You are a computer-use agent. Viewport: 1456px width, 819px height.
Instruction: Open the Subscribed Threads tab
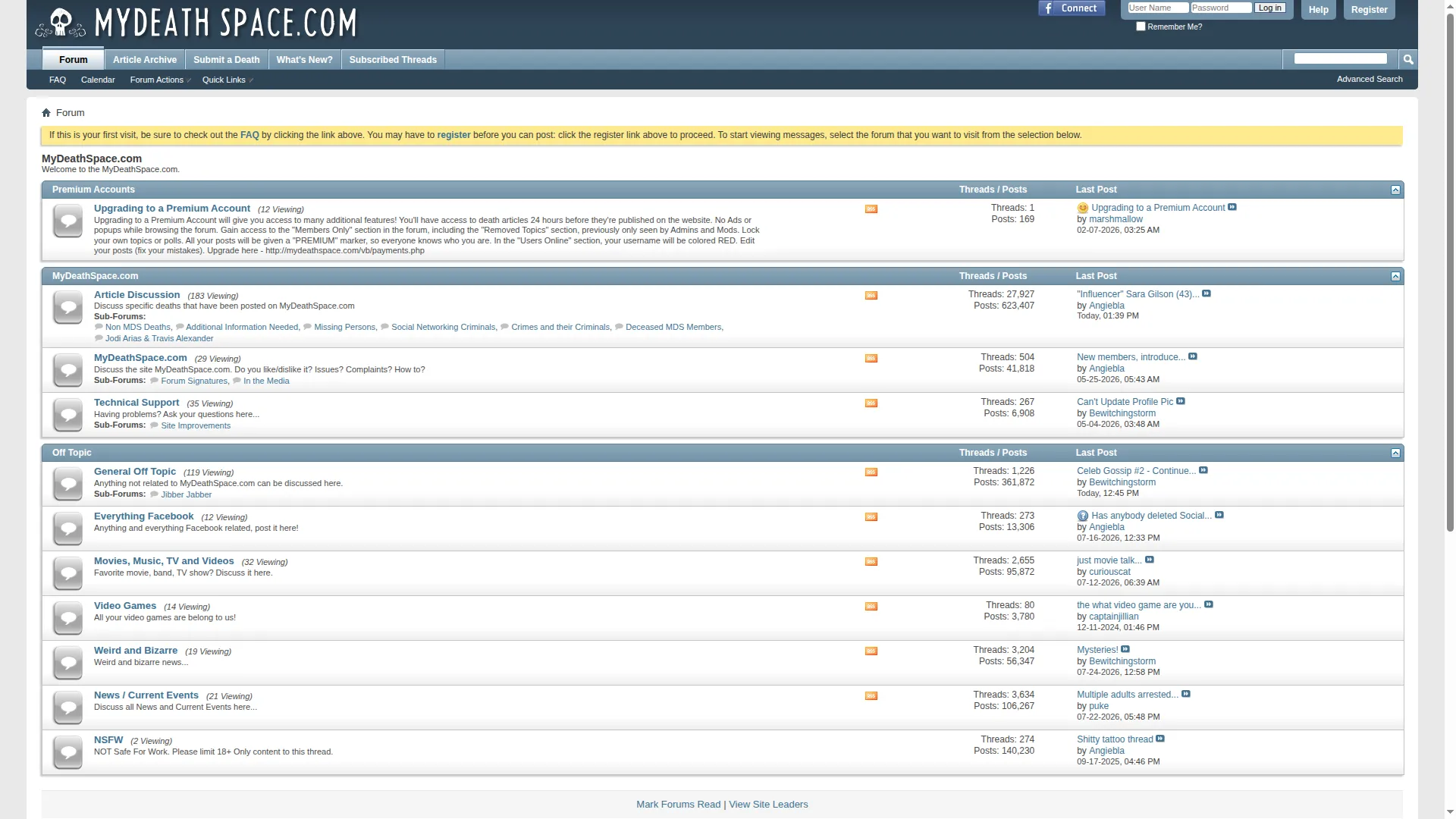[393, 60]
